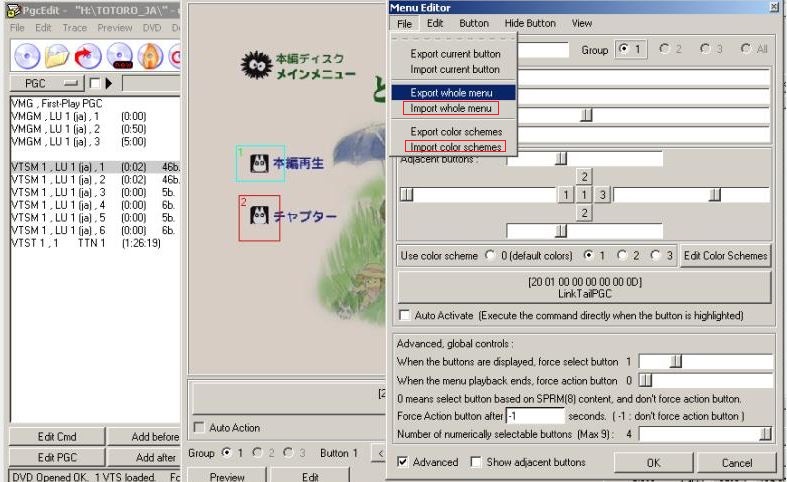Click the open DVD disc icon in PgcEdit toolbar
Image resolution: width=787 pixels, height=482 pixels.
(27, 56)
